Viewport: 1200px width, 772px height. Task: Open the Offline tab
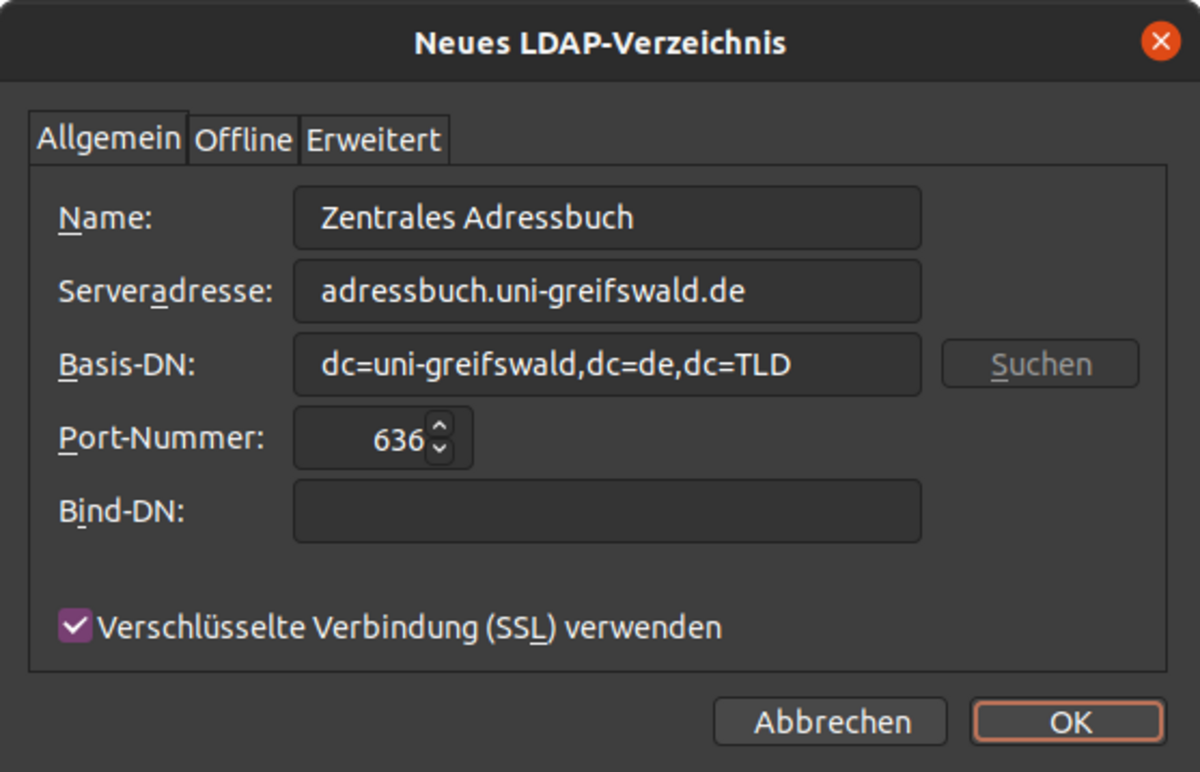(243, 140)
